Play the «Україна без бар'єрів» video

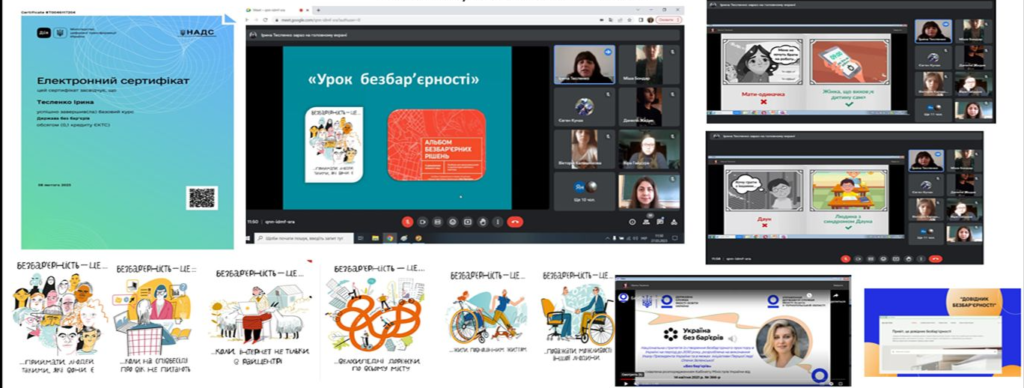tap(626, 383)
